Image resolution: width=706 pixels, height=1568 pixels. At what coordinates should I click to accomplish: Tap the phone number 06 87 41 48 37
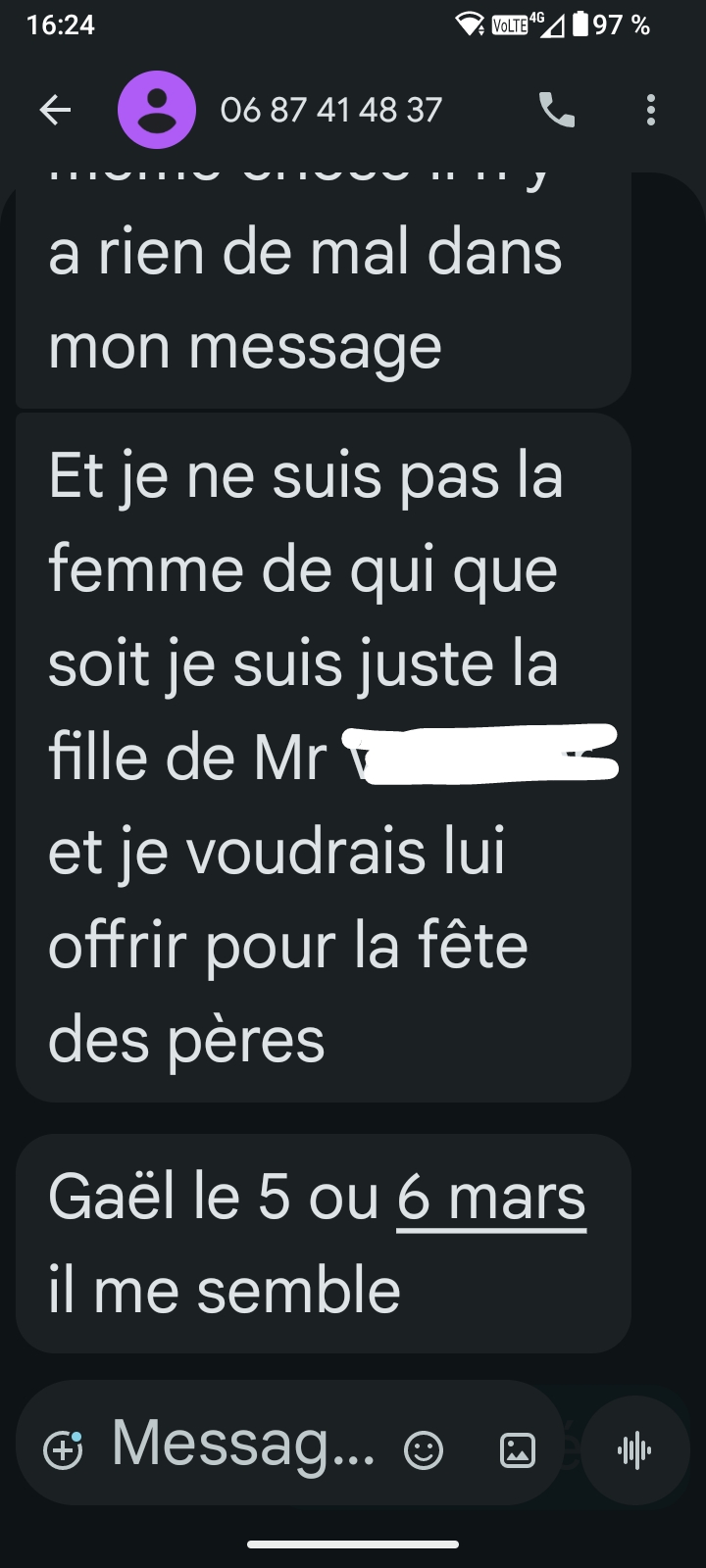pos(331,110)
